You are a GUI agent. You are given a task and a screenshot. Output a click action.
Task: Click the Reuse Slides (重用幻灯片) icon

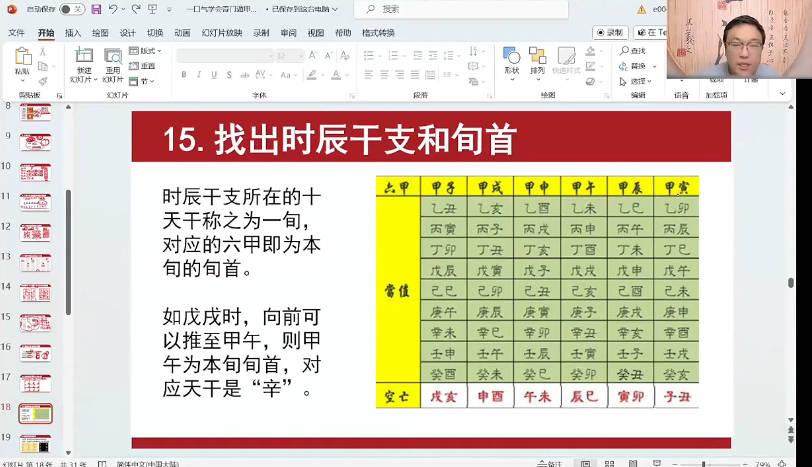[113, 60]
